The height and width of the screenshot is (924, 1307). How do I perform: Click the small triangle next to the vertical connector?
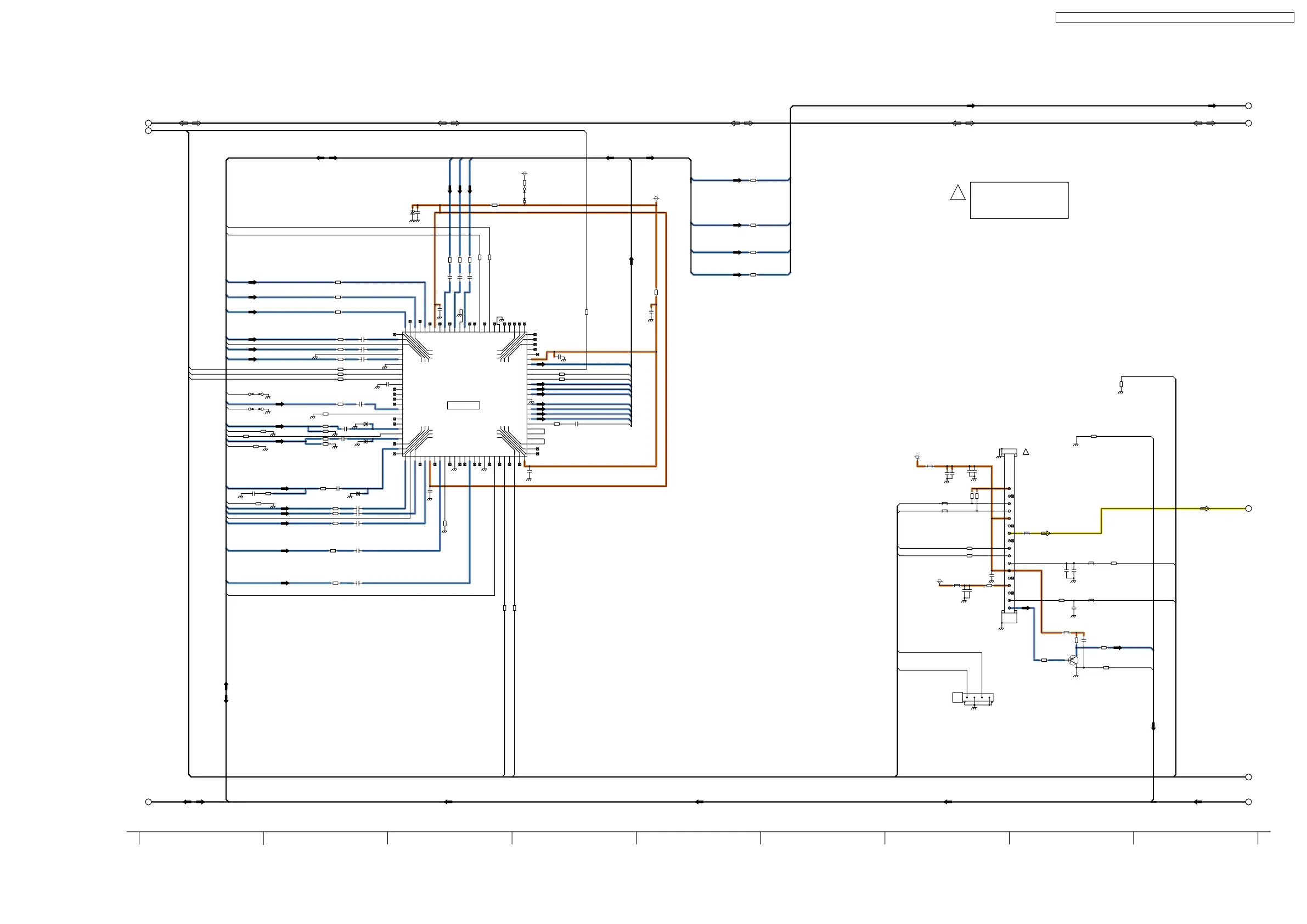tap(1025, 452)
